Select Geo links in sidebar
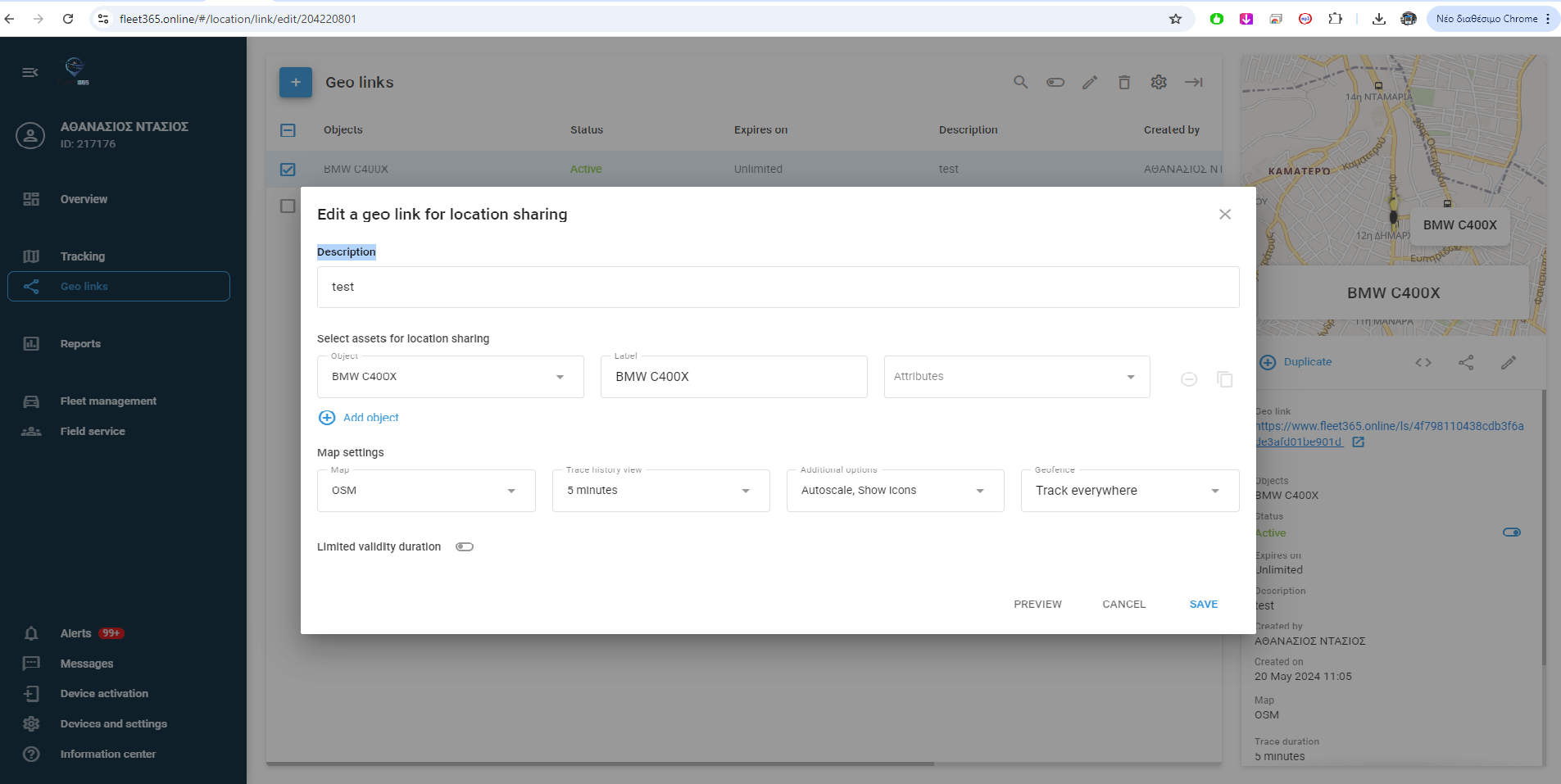The image size is (1561, 784). (x=119, y=287)
